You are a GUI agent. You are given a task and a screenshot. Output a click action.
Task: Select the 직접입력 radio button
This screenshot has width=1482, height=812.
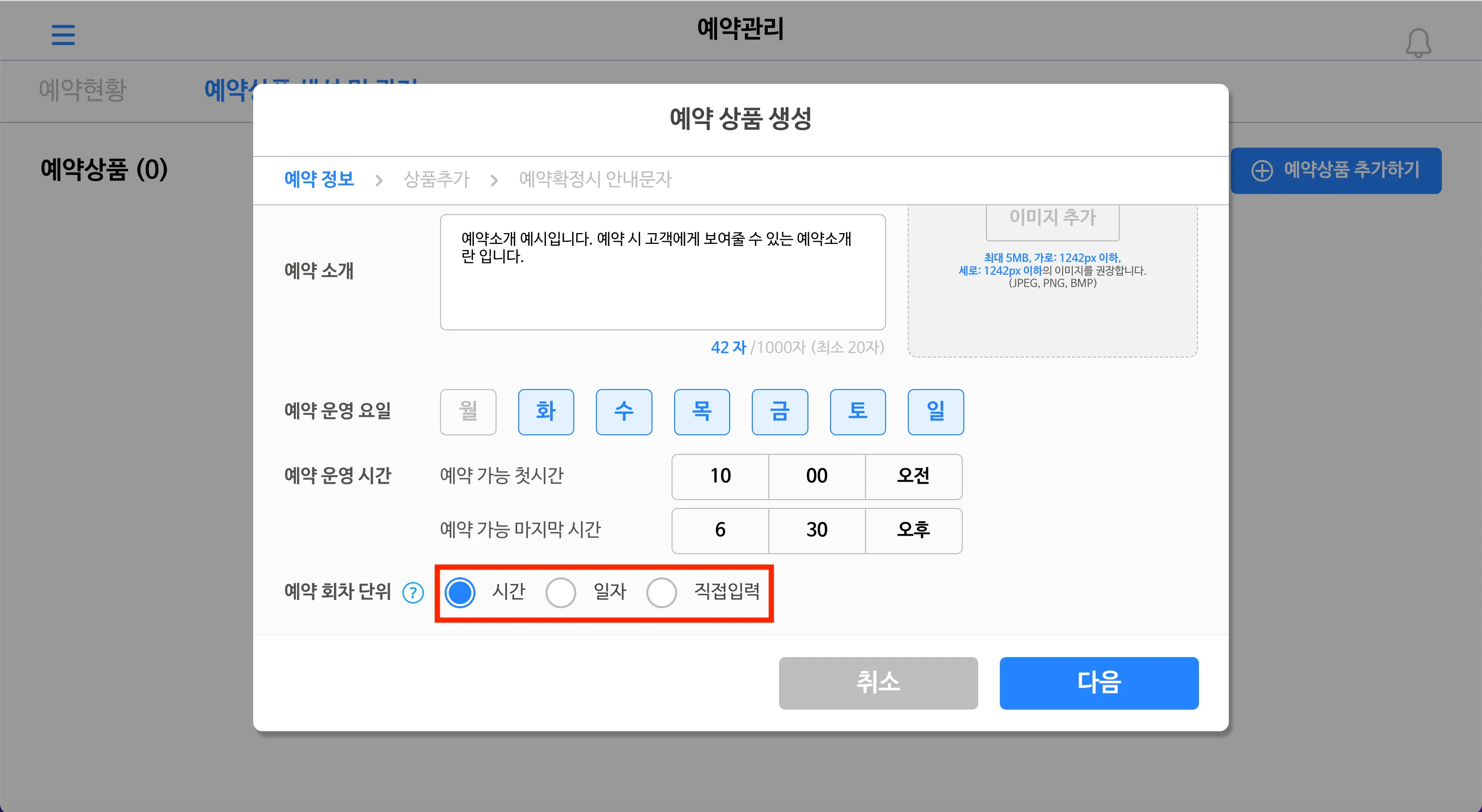coord(662,592)
